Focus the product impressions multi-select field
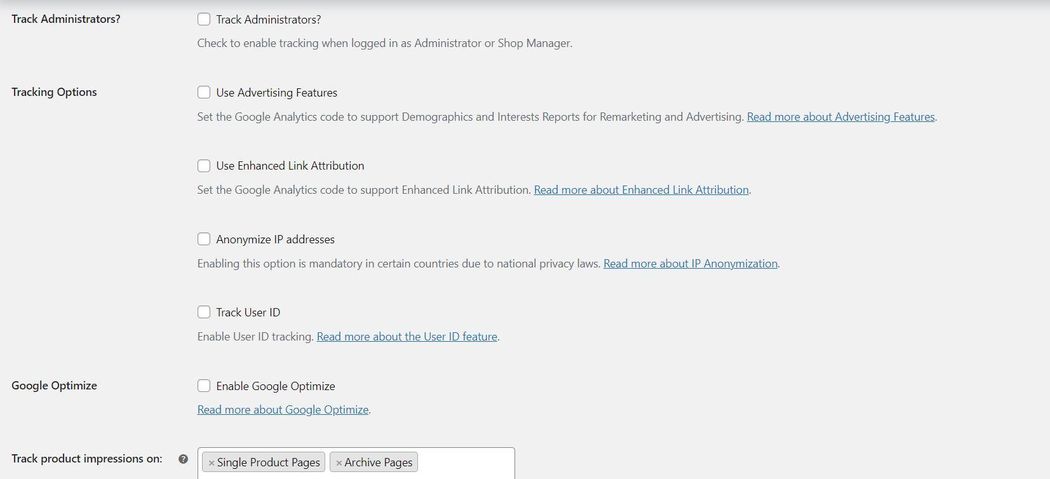The image size is (1050, 479). click(x=465, y=463)
